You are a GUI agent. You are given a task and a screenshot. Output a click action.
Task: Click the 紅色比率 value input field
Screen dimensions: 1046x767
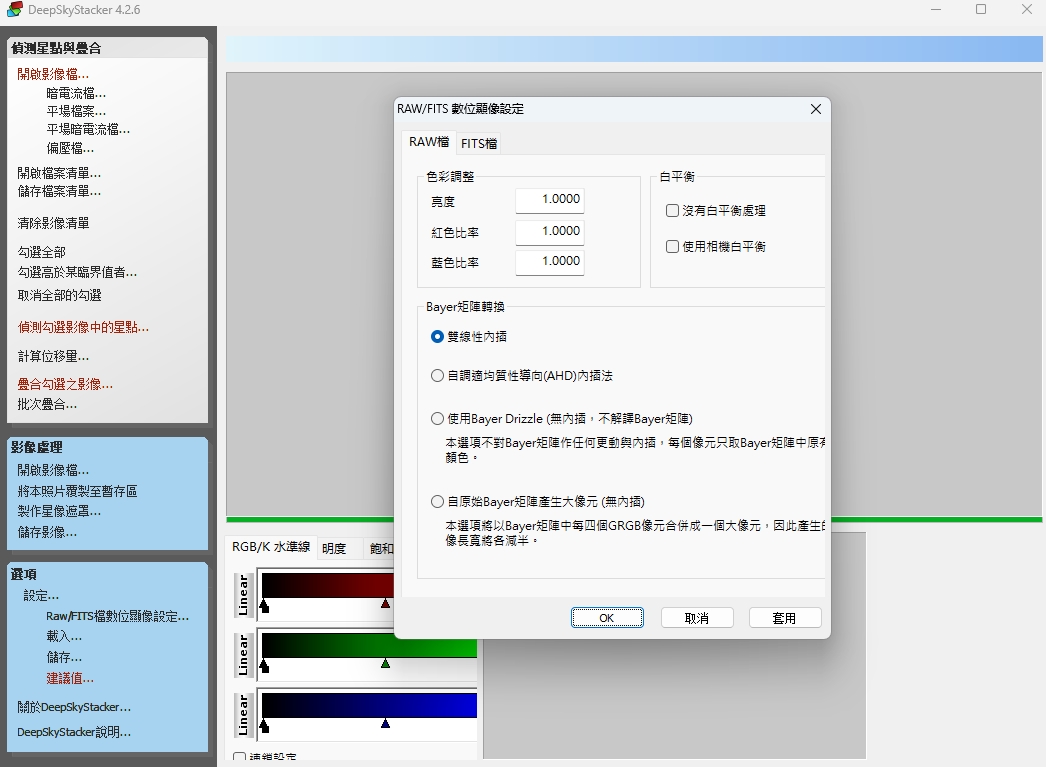tap(548, 231)
